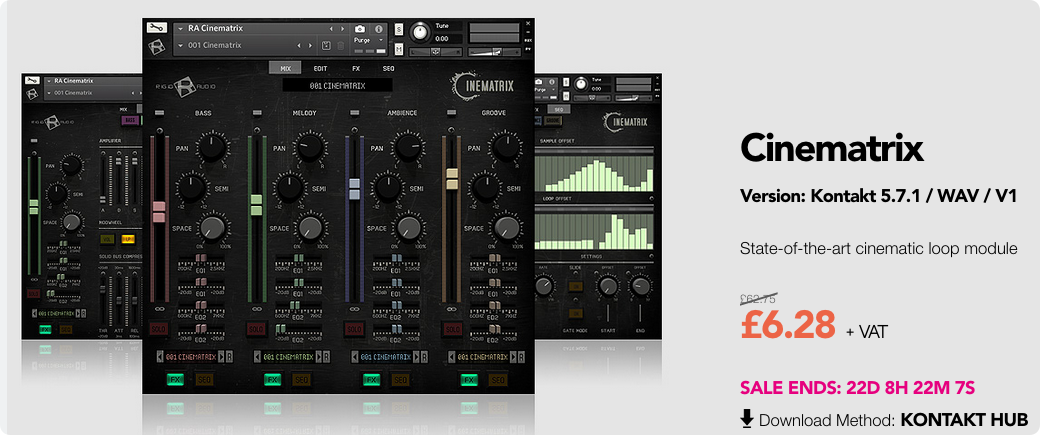Image resolution: width=1040 pixels, height=435 pixels.
Task: Select SEQ tab in right background window
Action: pos(558,109)
